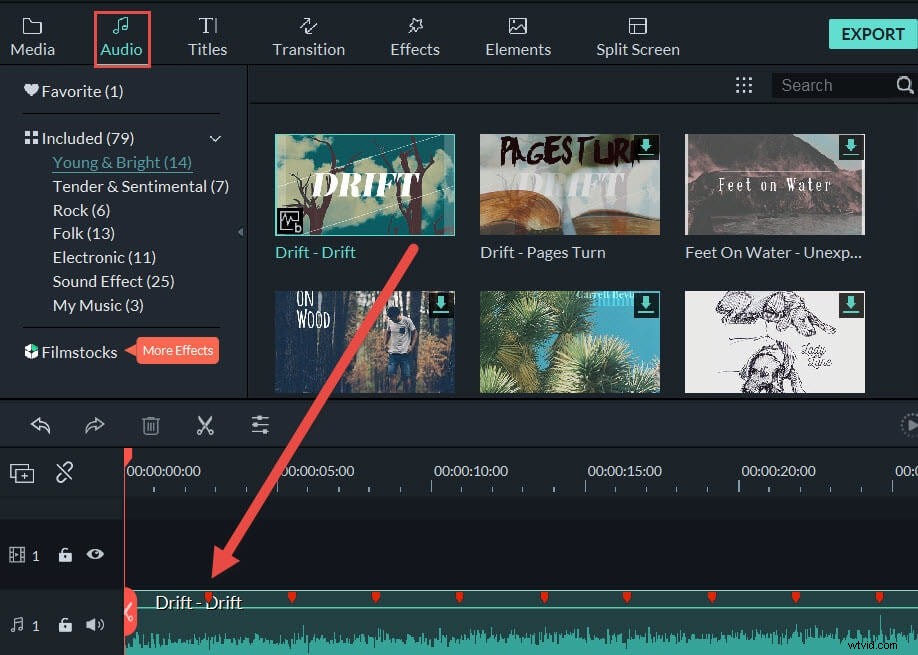Screen dimensions: 918x655
Task: Click the EXPORT button
Action: click(871, 33)
